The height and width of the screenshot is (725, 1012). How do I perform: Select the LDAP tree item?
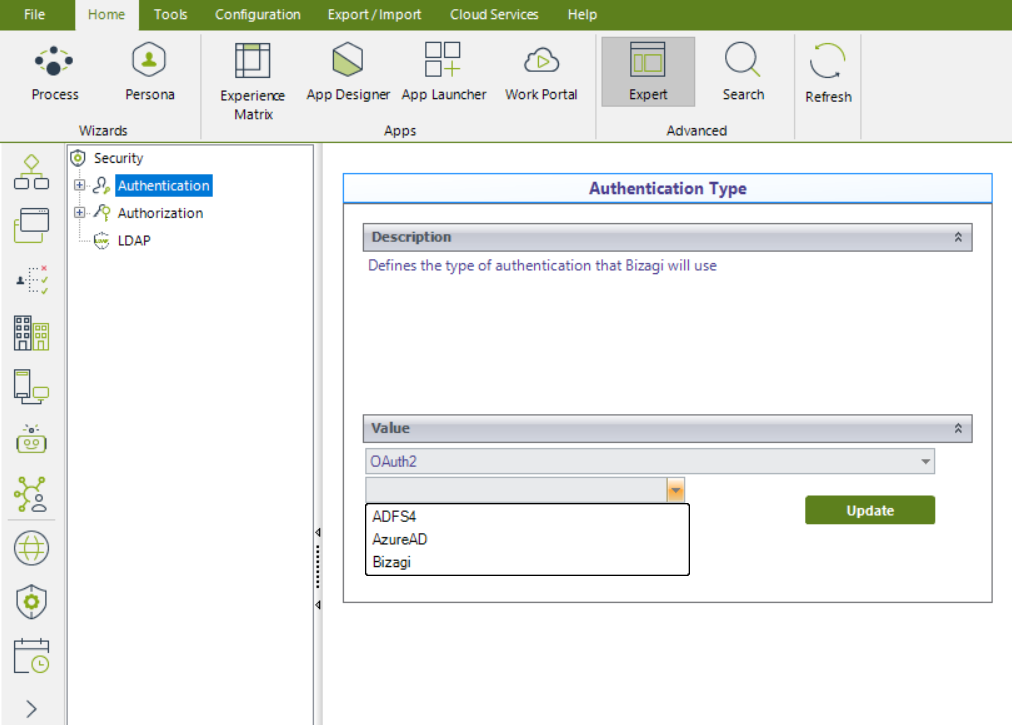tap(134, 240)
